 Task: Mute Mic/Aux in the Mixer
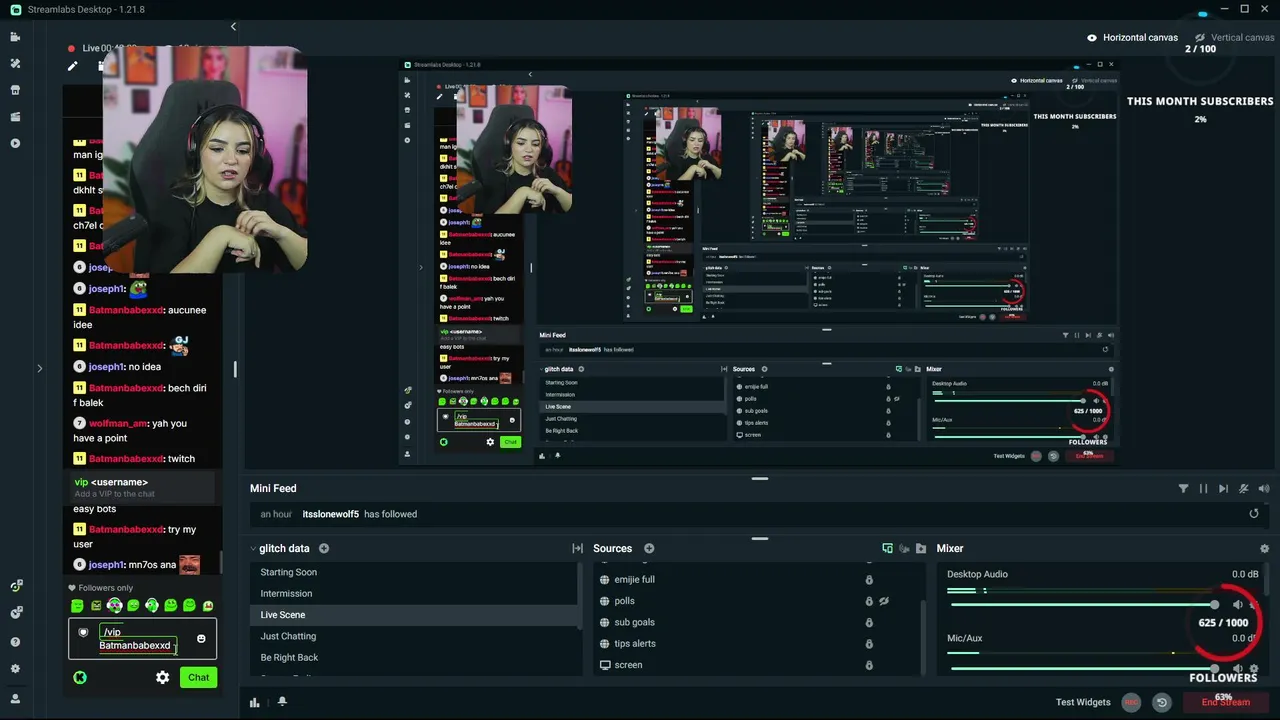[1238, 669]
